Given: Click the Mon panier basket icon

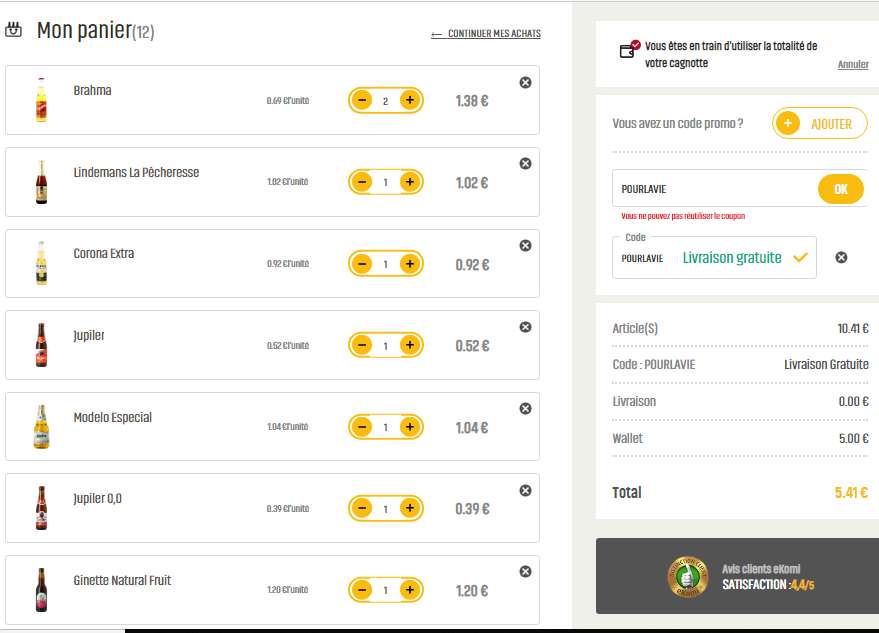Looking at the screenshot, I should [x=14, y=30].
